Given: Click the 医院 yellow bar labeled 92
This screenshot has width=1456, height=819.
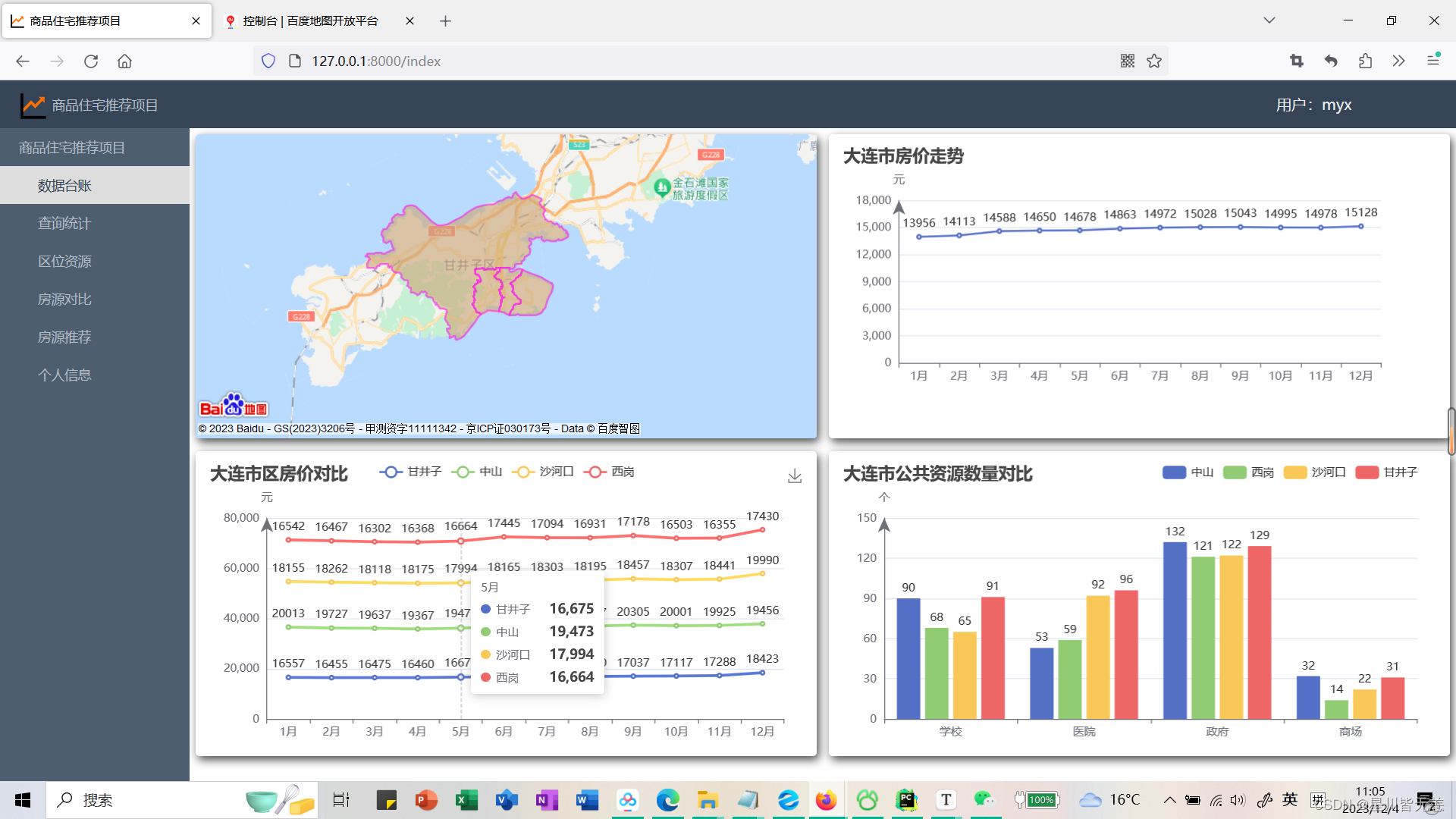Looking at the screenshot, I should click(1098, 657).
